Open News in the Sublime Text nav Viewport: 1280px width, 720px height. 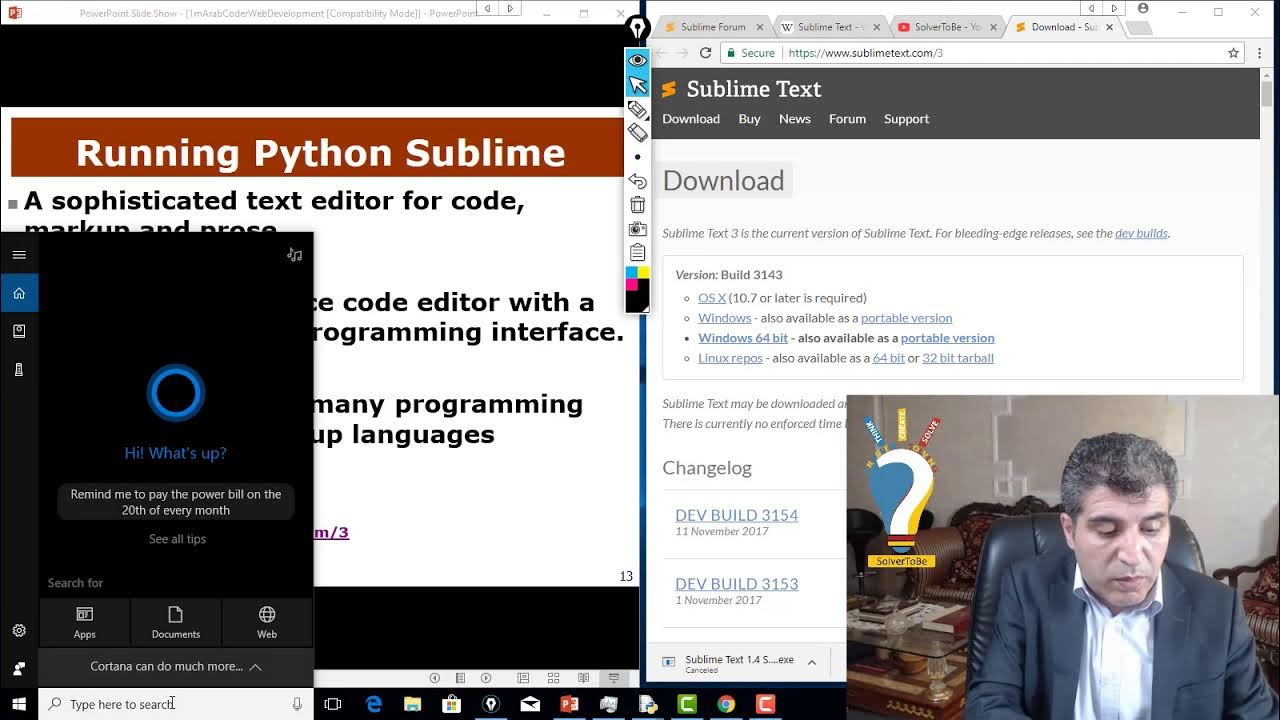(x=795, y=118)
